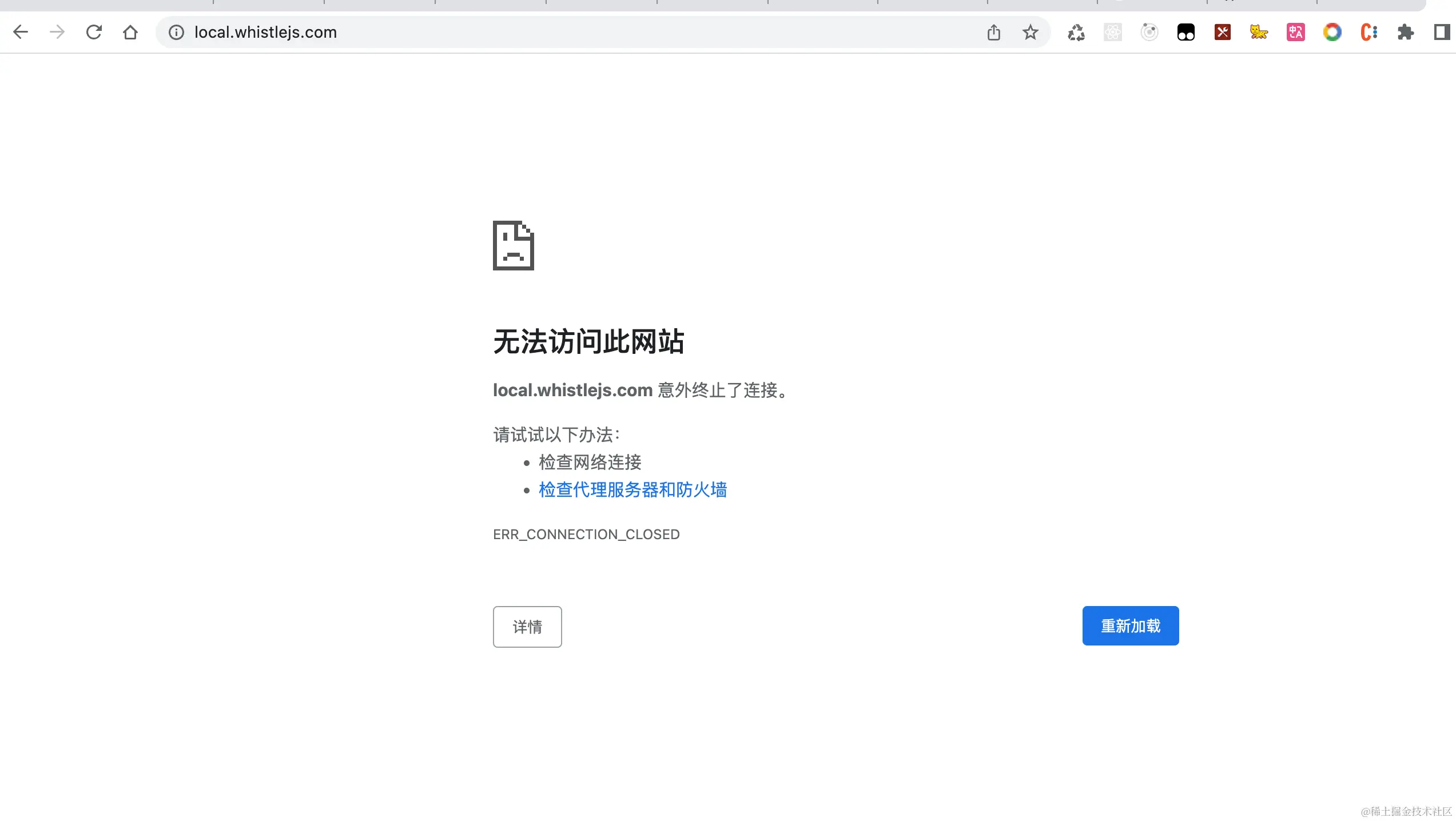Open the 检查代理服务器和防火墙 link
Image resolution: width=1456 pixels, height=821 pixels.
click(632, 490)
